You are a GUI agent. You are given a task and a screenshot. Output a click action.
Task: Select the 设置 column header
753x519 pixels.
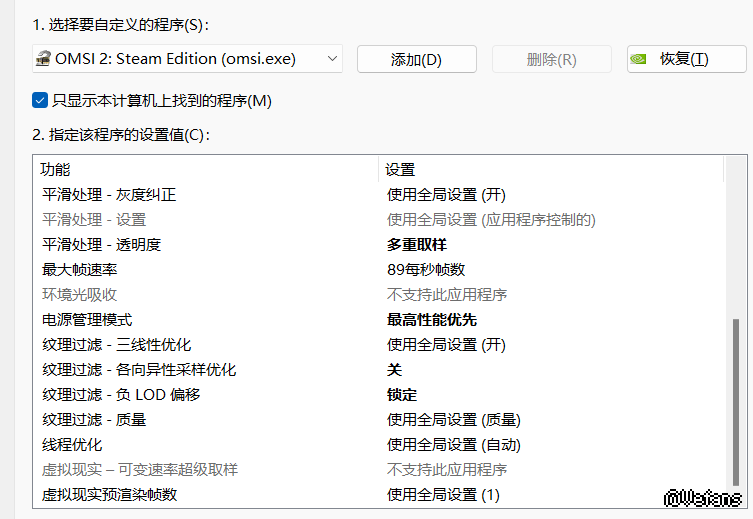400,169
